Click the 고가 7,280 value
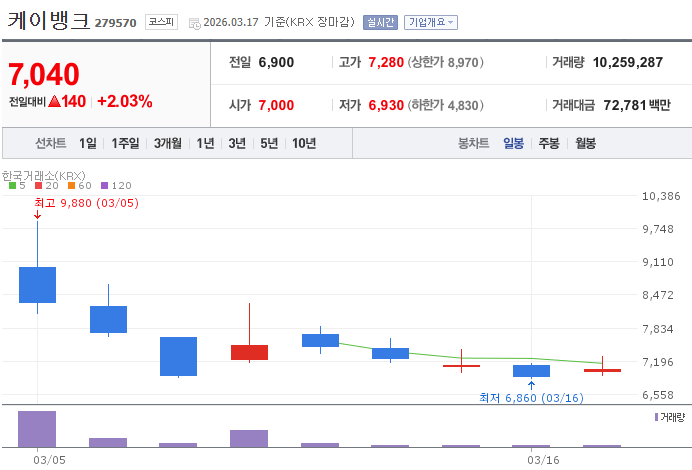 (386, 62)
